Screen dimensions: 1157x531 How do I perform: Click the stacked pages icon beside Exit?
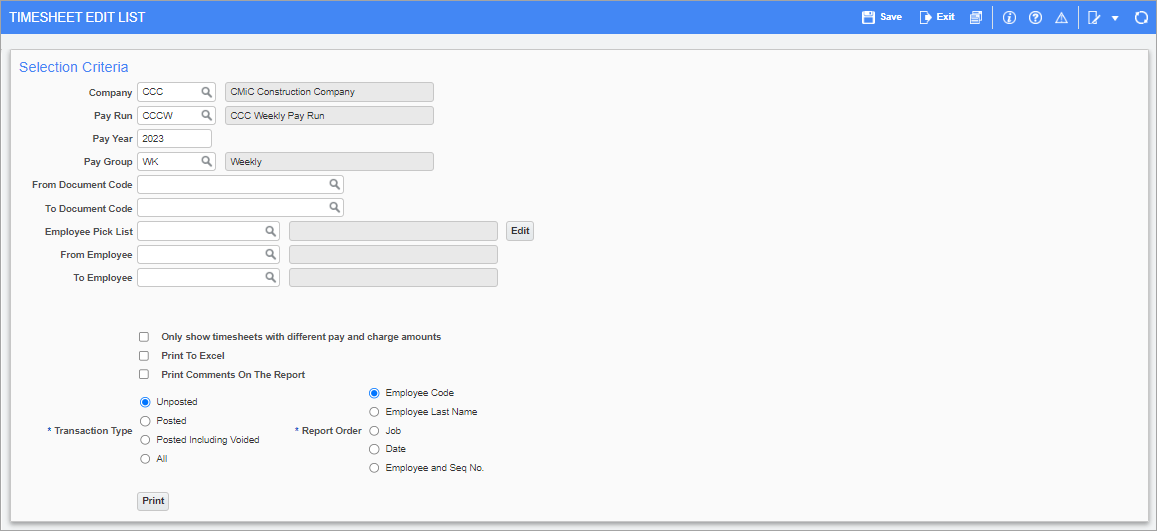click(976, 18)
